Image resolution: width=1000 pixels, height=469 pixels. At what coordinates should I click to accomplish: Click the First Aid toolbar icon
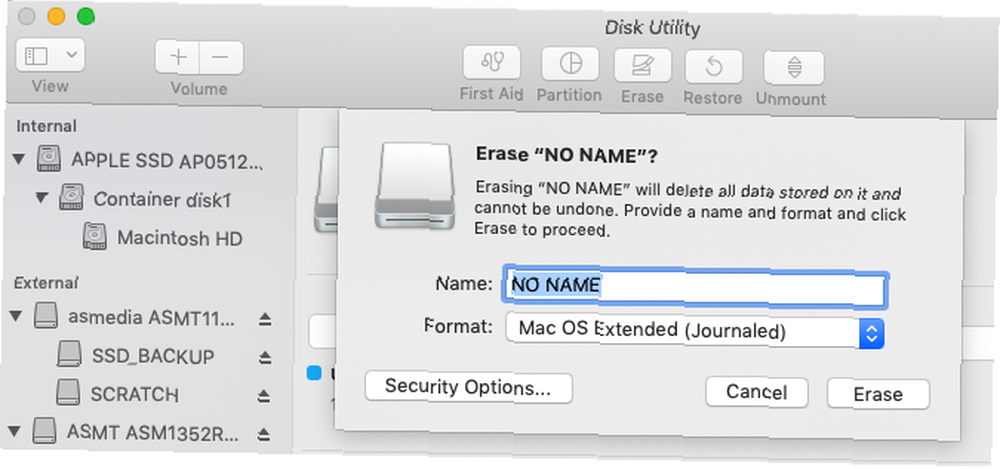491,63
